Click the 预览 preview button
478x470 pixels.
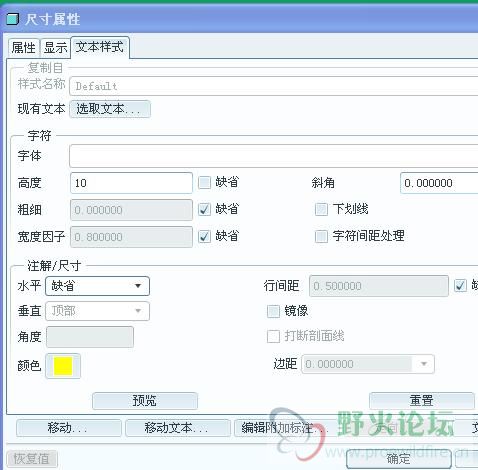[145, 400]
